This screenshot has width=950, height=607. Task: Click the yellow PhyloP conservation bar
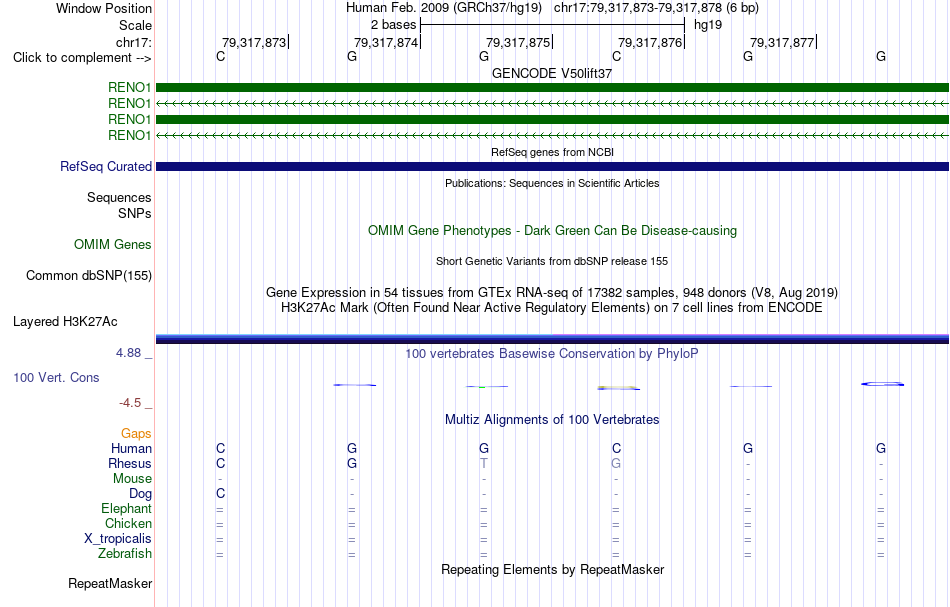618,388
